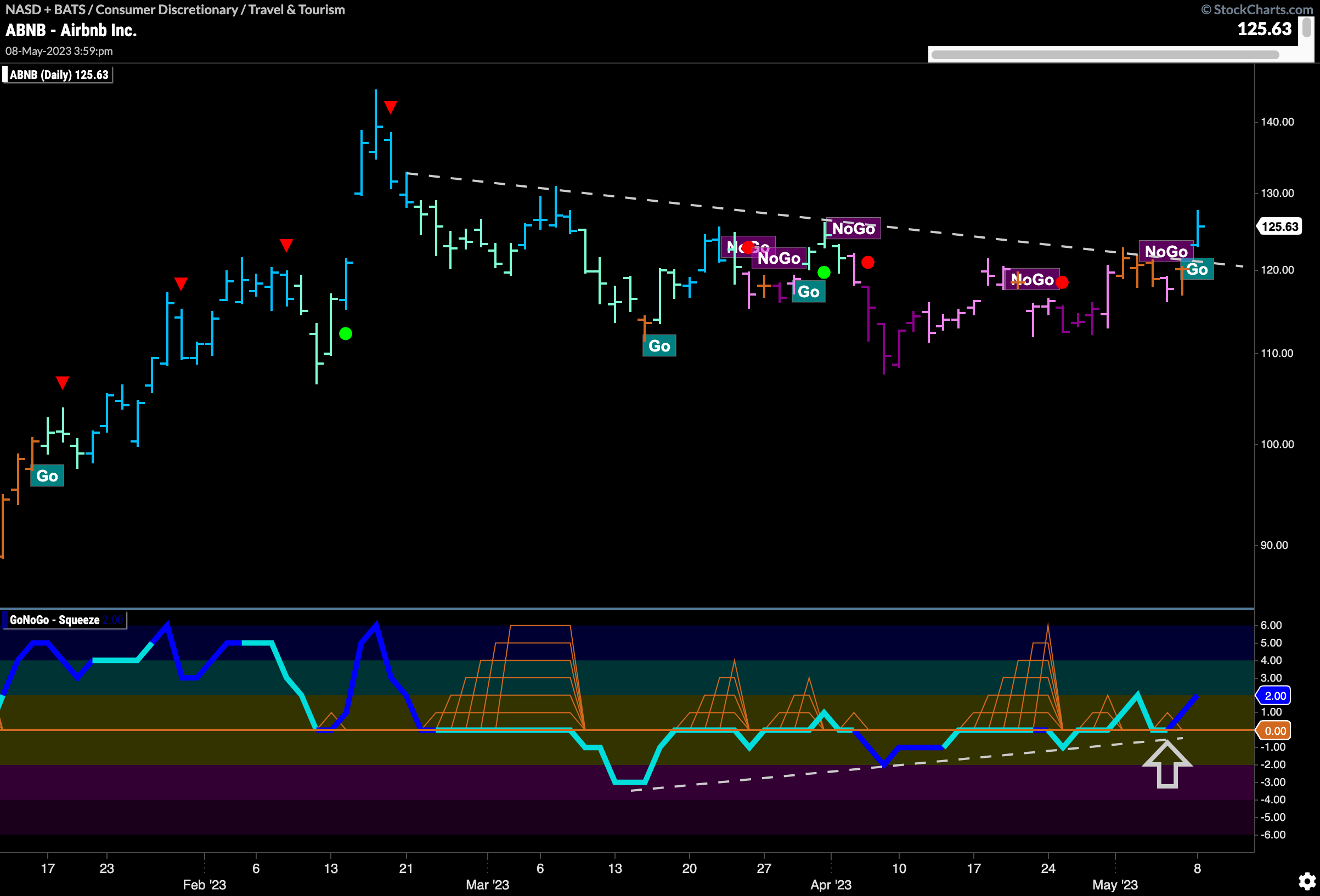Screen dimensions: 1320x896
Task: Select the red dot on the overlapped NoGo label
Action: (x=748, y=247)
